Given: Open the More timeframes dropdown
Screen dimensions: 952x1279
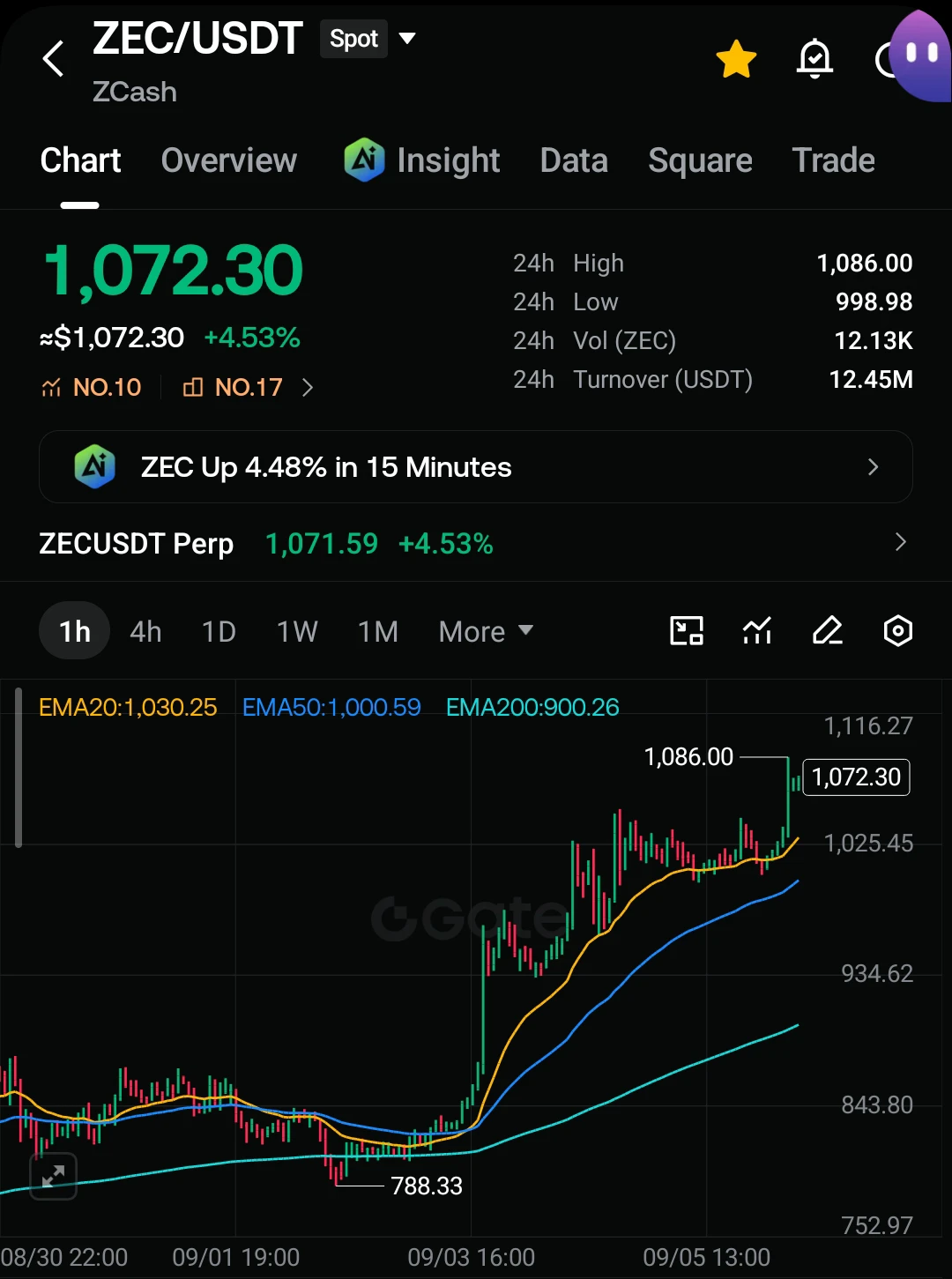Looking at the screenshot, I should click(x=486, y=631).
